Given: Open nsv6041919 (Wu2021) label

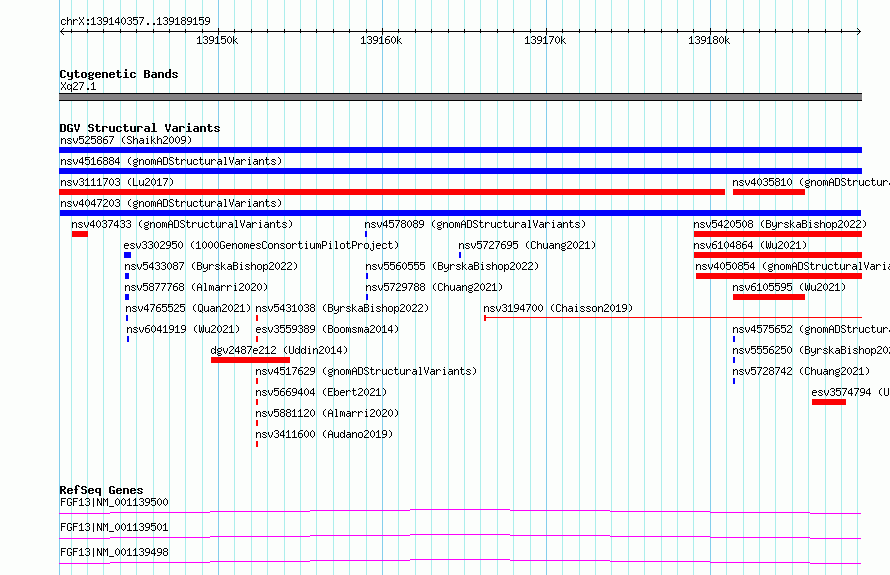Looking at the screenshot, I should (183, 329).
